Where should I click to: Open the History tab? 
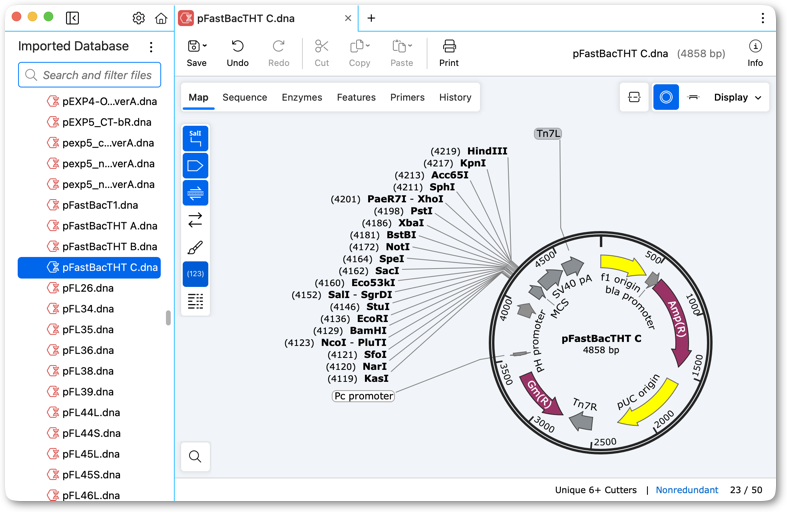[x=455, y=97]
